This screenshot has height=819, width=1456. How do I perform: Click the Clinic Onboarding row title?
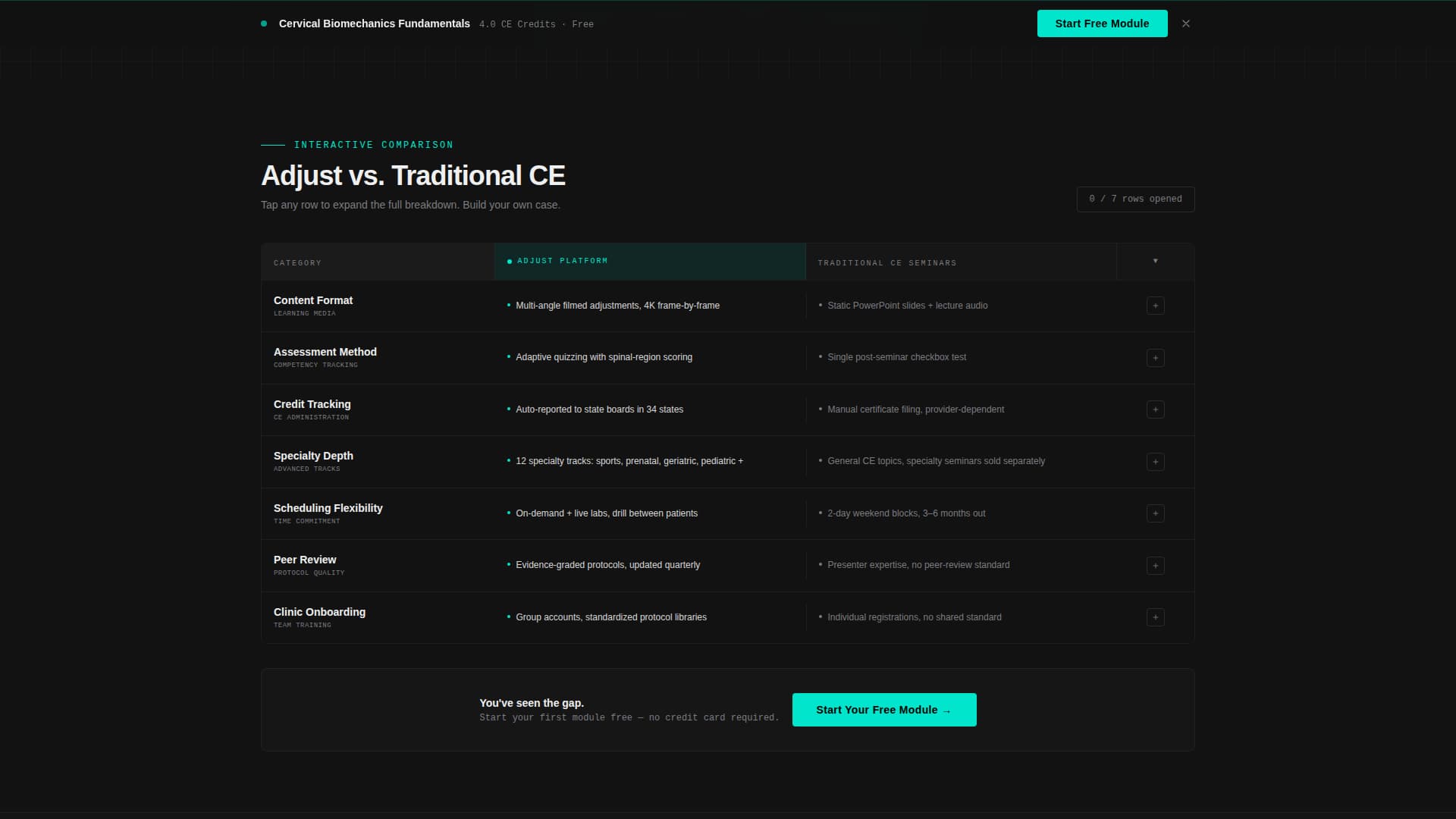(x=319, y=612)
